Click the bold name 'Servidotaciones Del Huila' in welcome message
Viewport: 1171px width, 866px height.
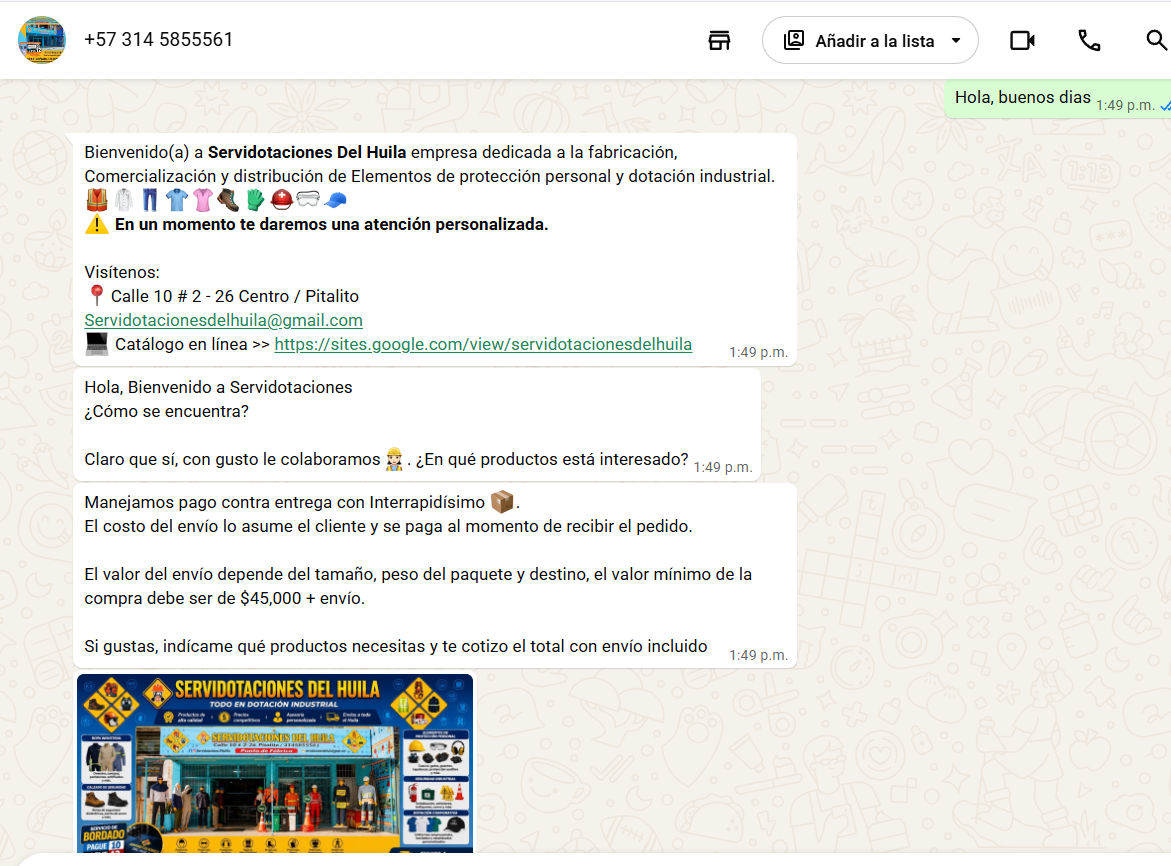tap(307, 152)
